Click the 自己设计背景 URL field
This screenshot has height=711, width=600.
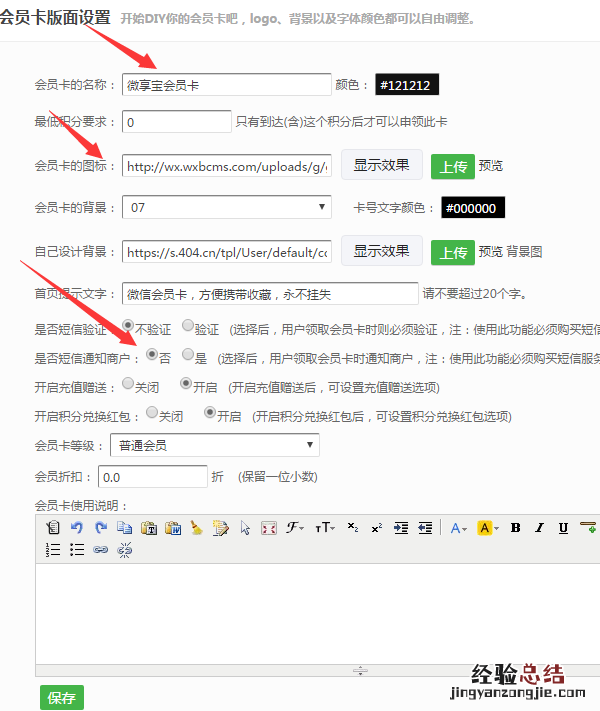pos(227,252)
